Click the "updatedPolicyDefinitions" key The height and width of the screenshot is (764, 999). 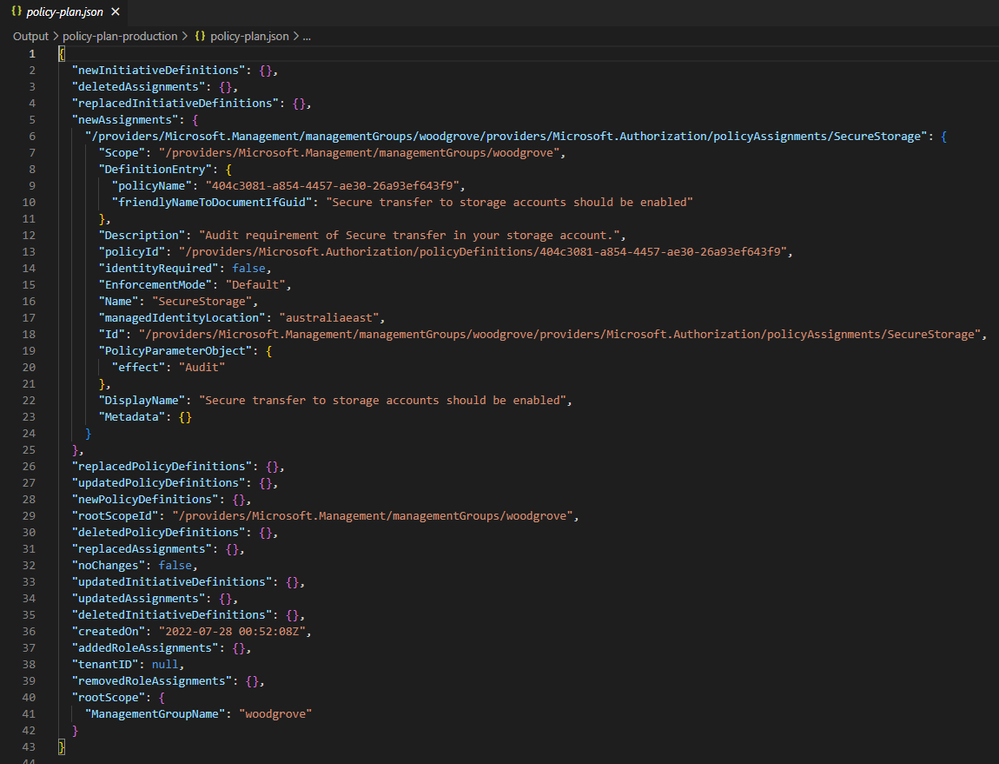tap(159, 483)
